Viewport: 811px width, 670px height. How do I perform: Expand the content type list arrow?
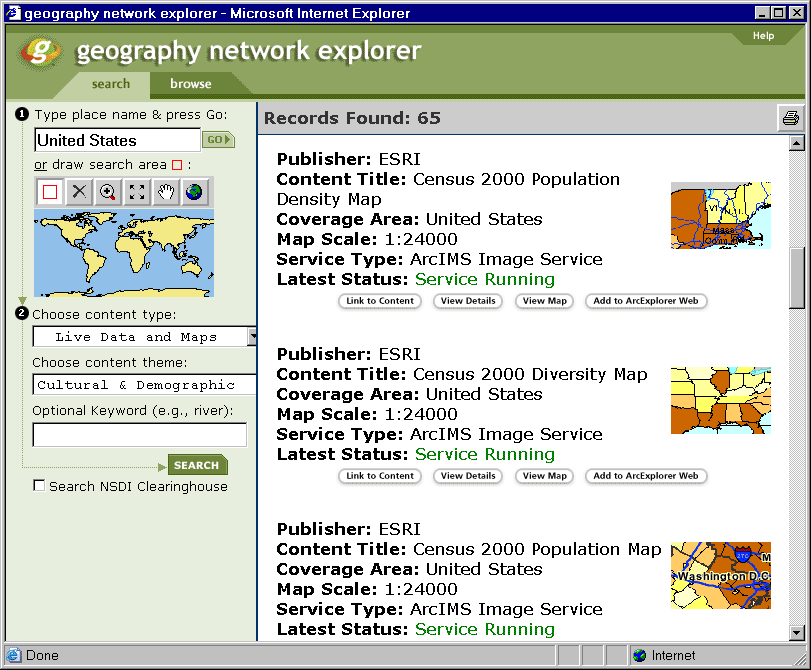click(254, 337)
